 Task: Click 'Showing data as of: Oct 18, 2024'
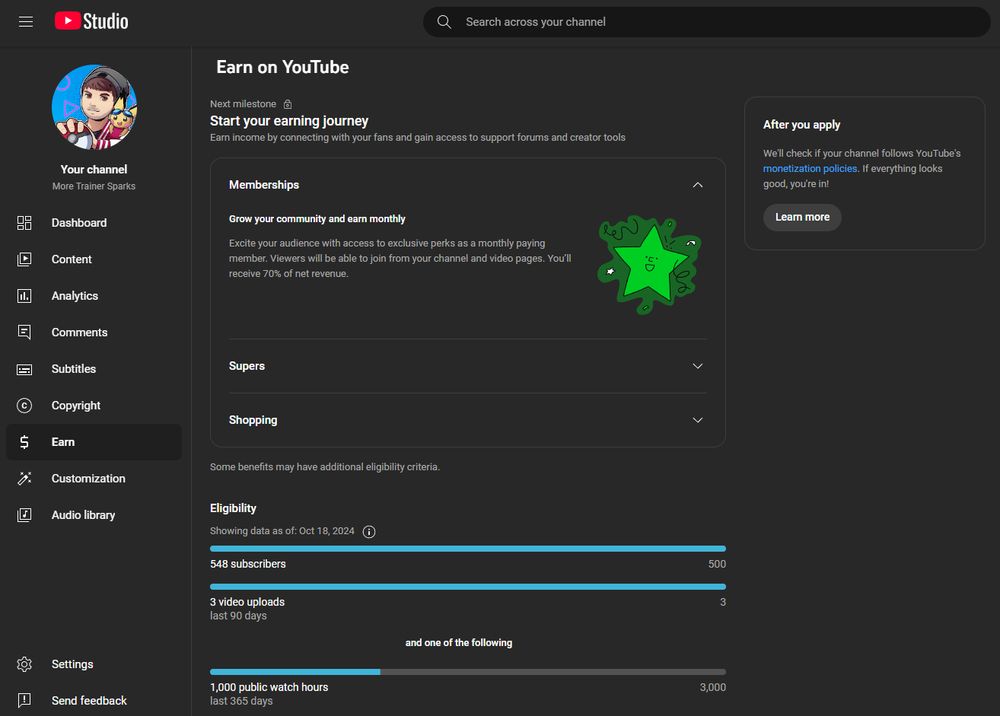[x=282, y=531]
